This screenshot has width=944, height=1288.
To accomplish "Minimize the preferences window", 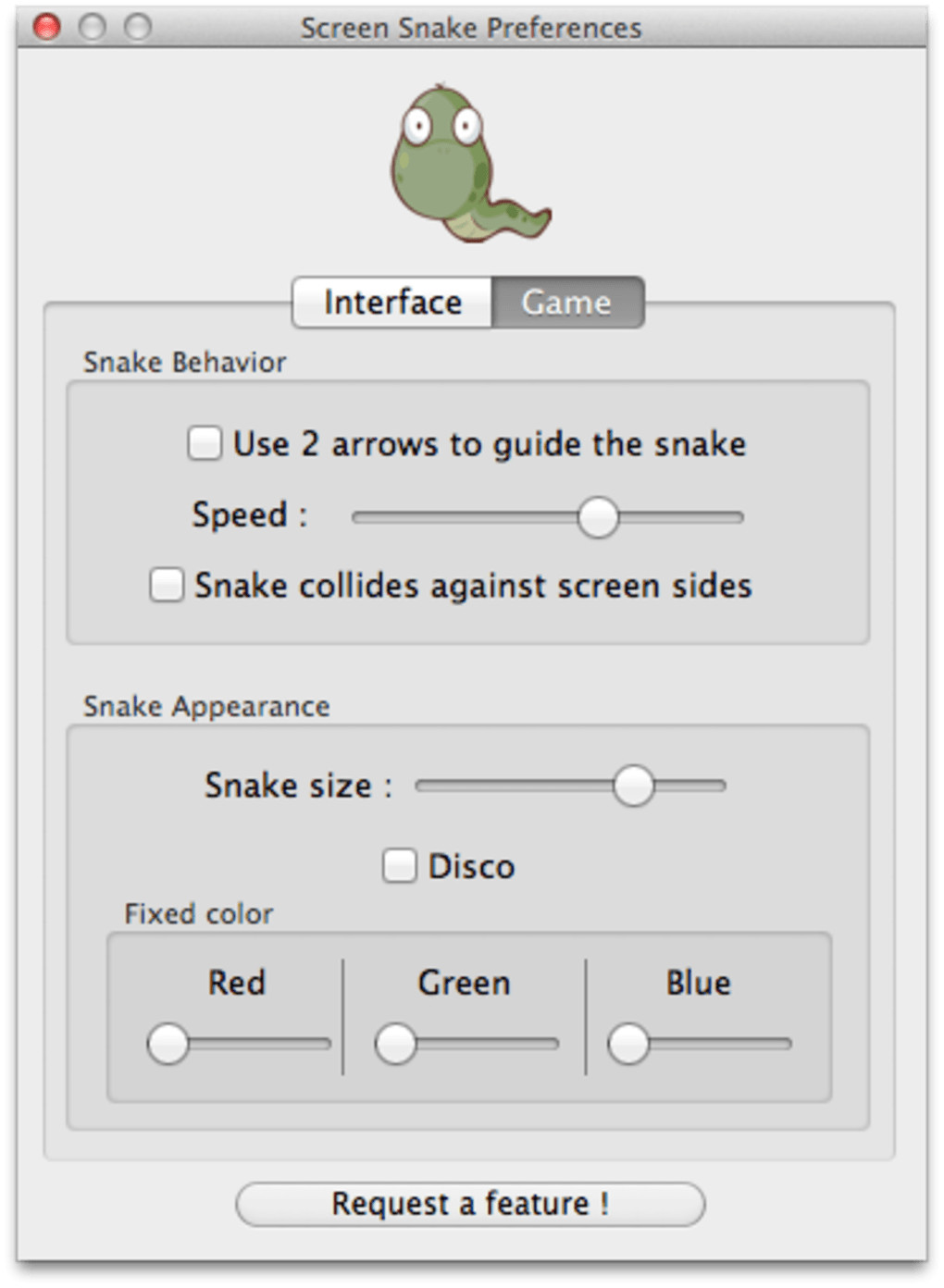I will pyautogui.click(x=93, y=27).
